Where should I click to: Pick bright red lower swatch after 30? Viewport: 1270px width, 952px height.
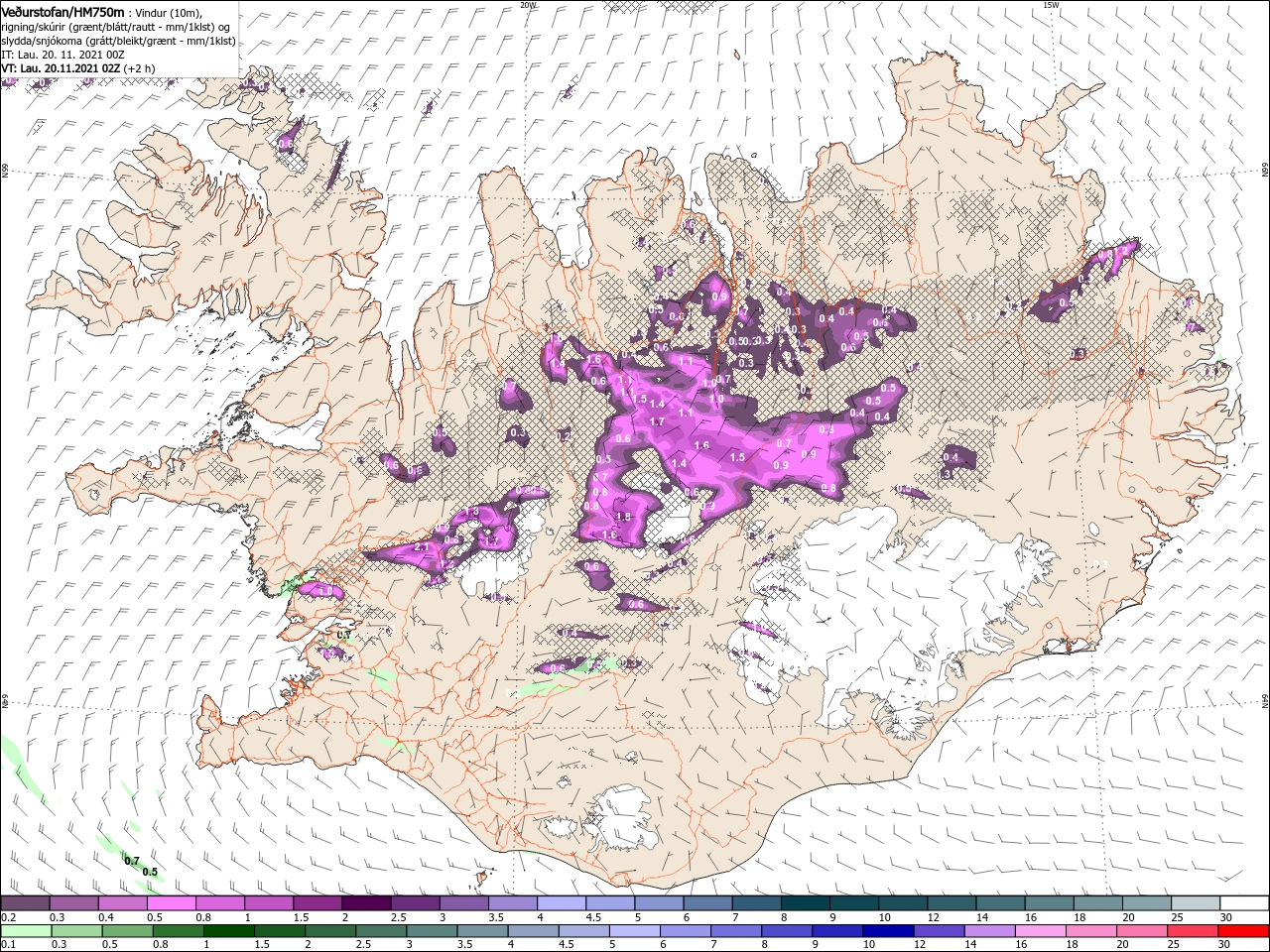(x=1244, y=931)
